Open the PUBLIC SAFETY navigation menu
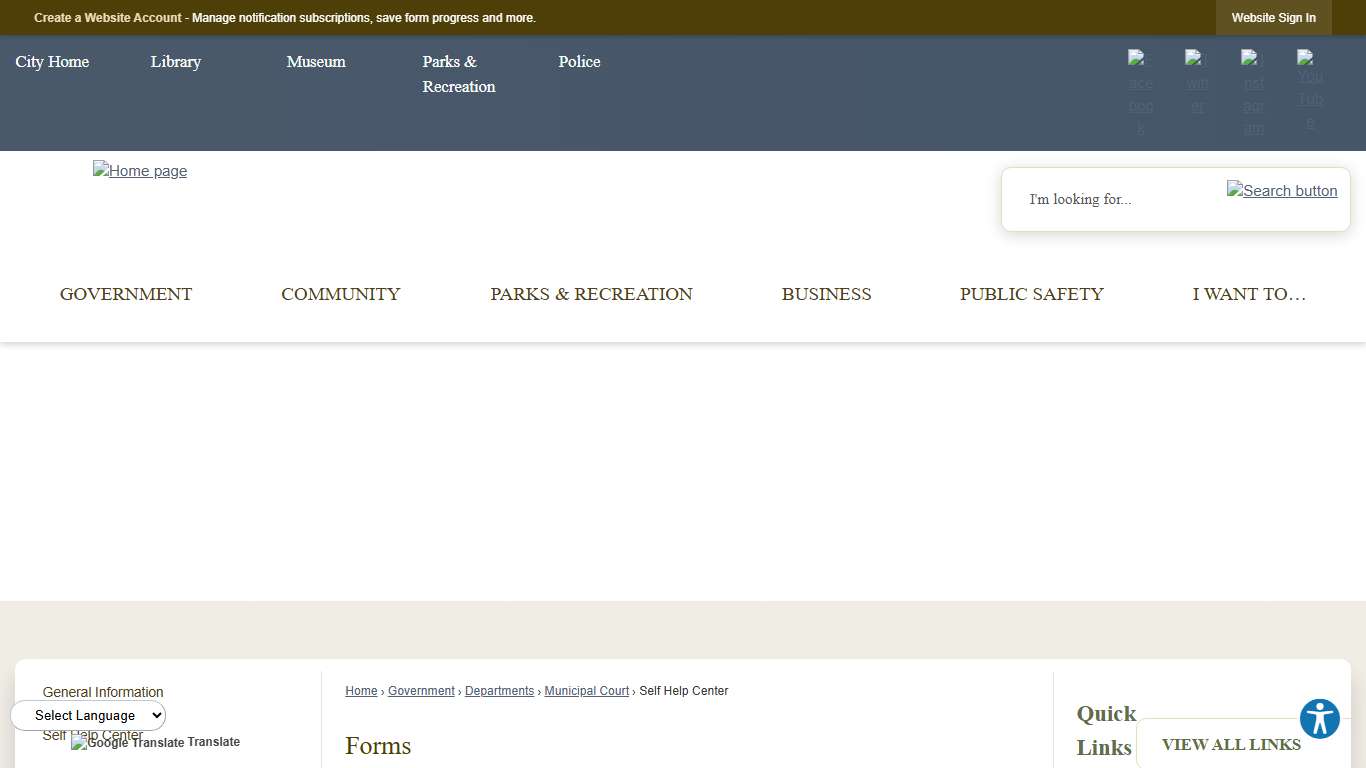1366x768 pixels. [x=1031, y=294]
